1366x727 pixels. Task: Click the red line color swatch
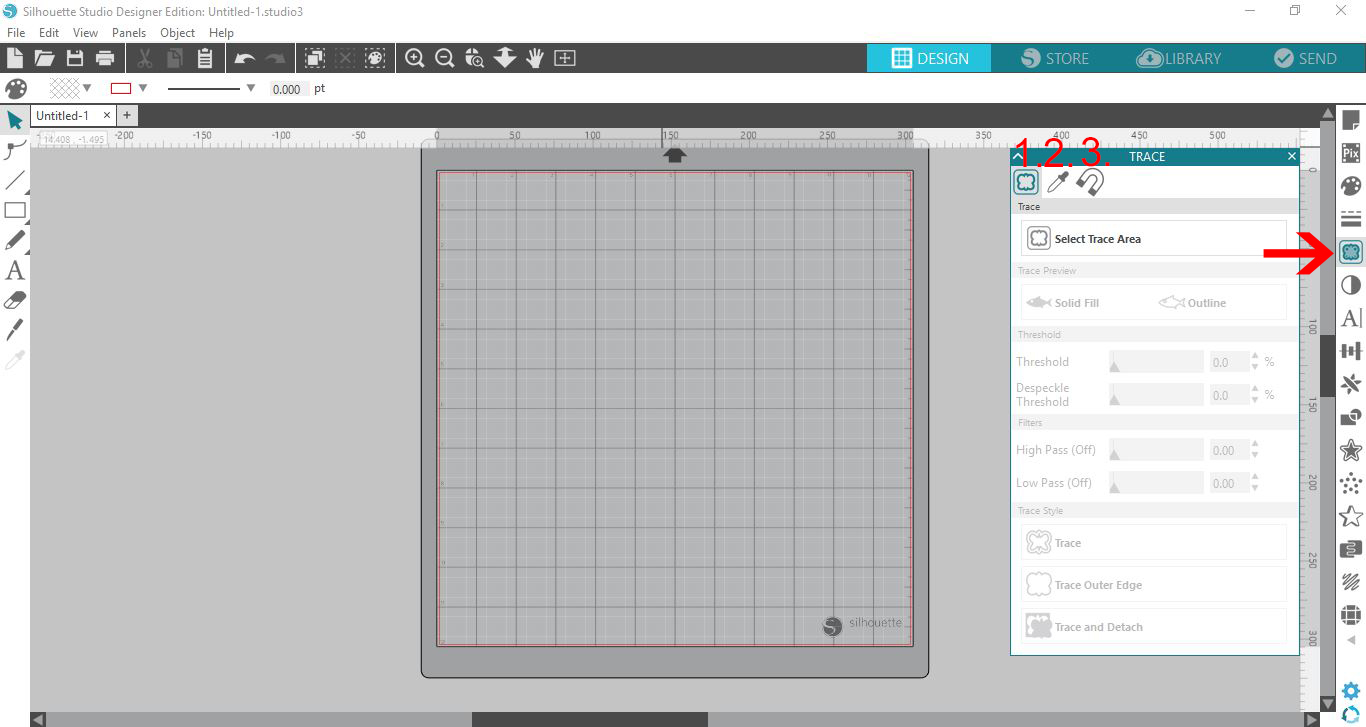(121, 88)
